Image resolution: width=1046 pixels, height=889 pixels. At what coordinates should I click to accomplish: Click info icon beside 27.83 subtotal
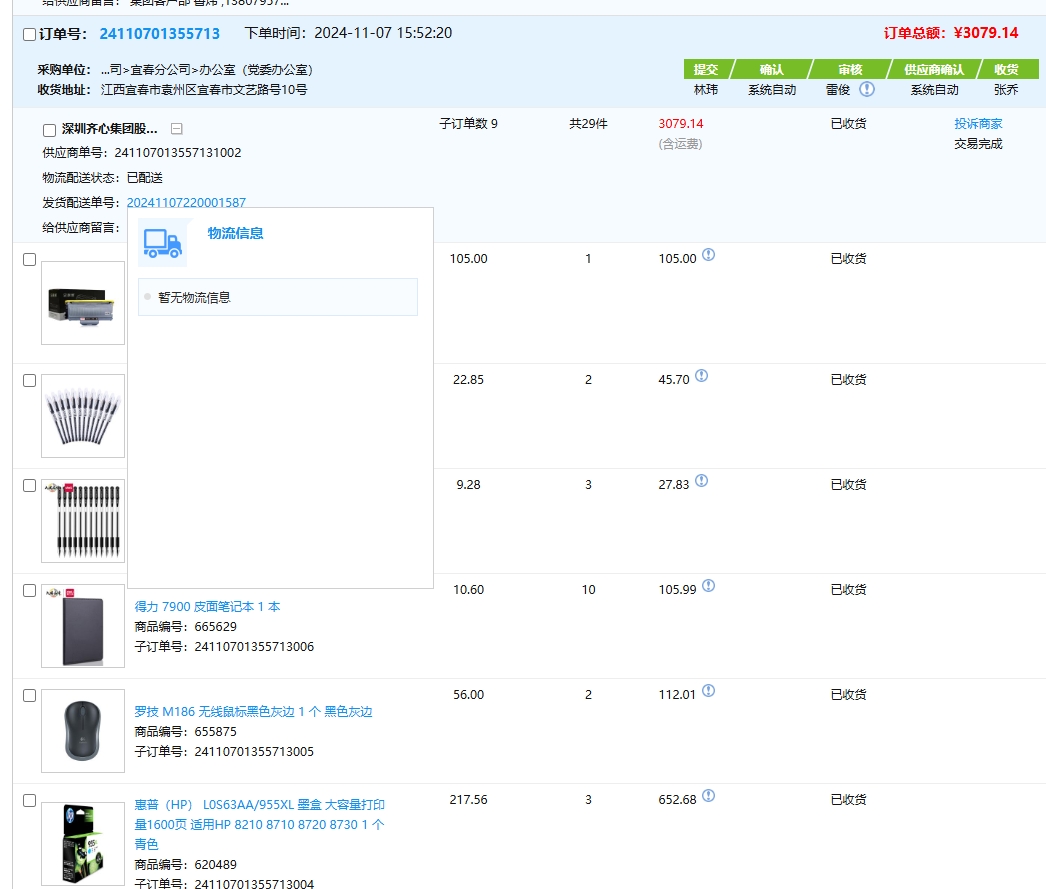pos(702,481)
